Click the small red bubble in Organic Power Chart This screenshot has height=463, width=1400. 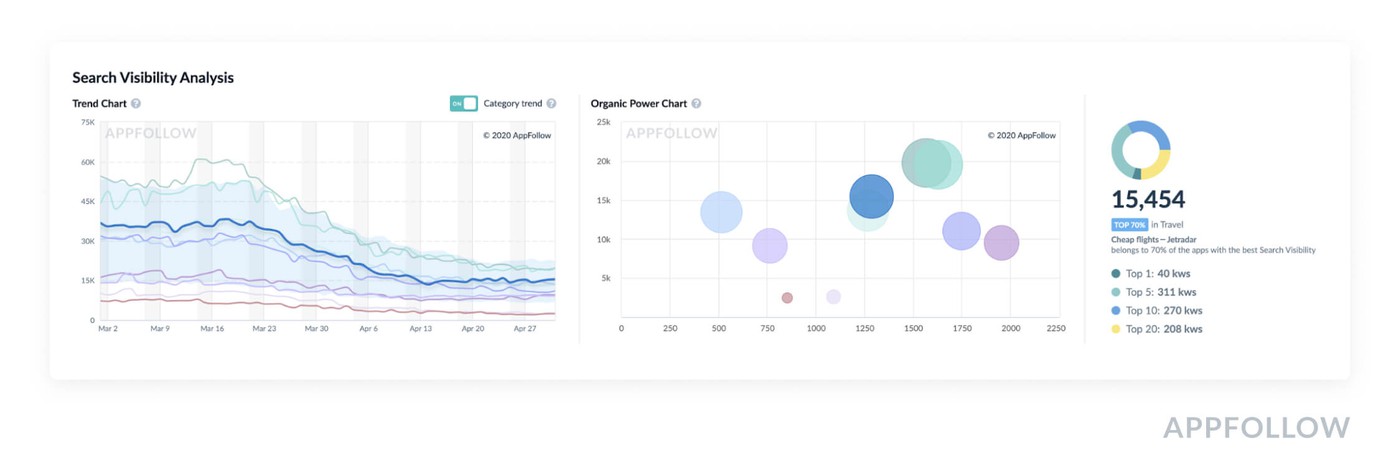coord(787,298)
